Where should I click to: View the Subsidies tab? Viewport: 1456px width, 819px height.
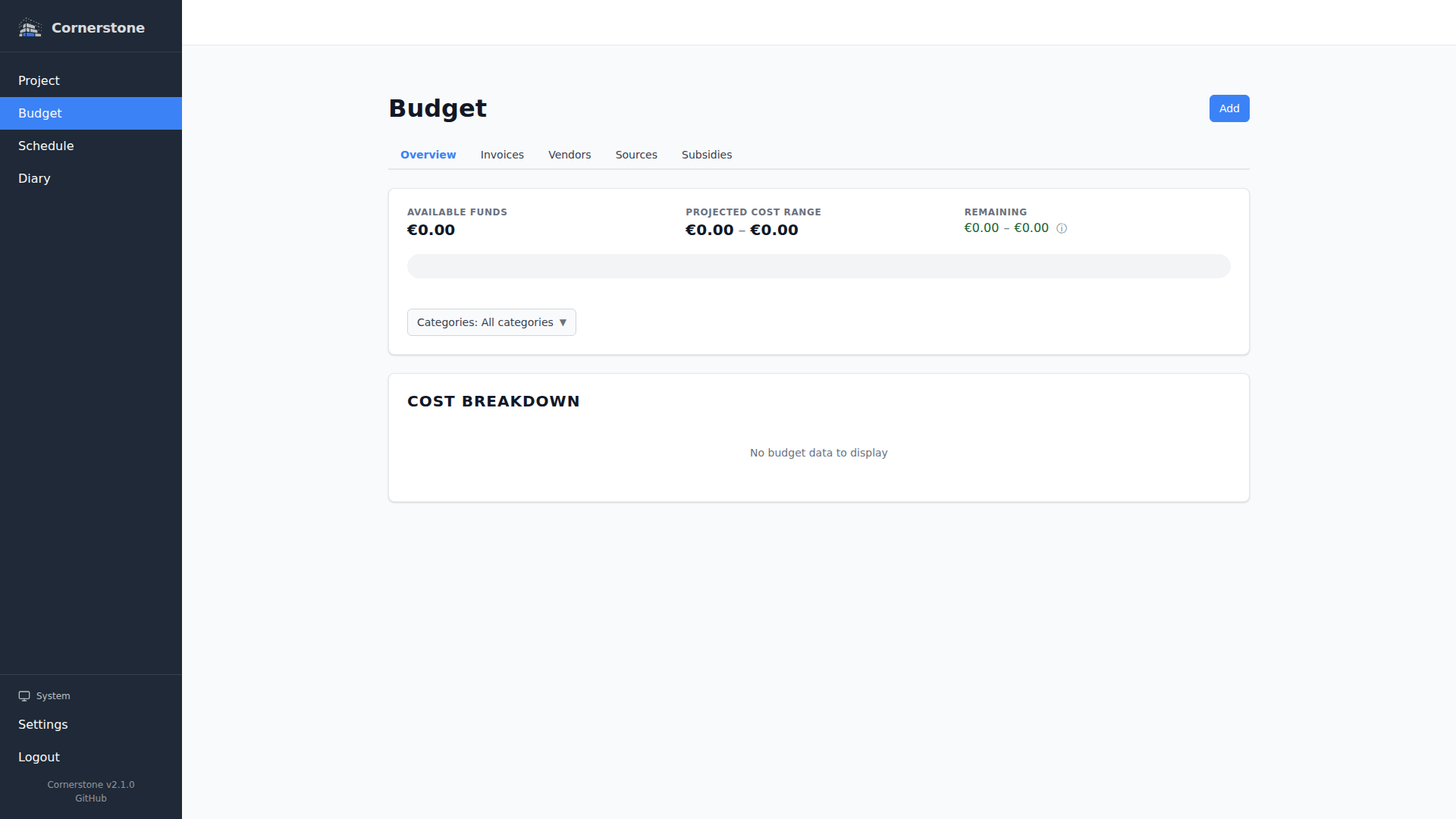click(x=706, y=154)
